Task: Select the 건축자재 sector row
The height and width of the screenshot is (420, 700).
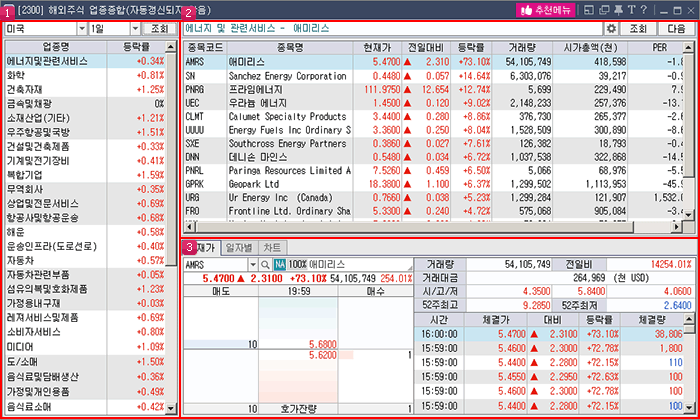Action: pos(85,90)
